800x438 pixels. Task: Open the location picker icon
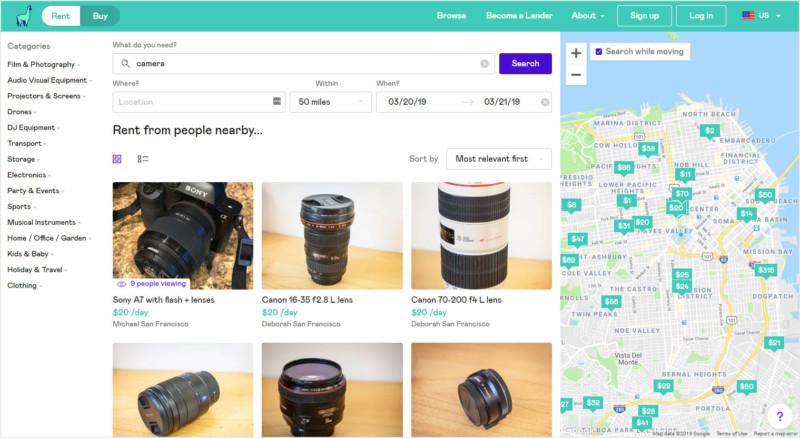click(x=277, y=101)
